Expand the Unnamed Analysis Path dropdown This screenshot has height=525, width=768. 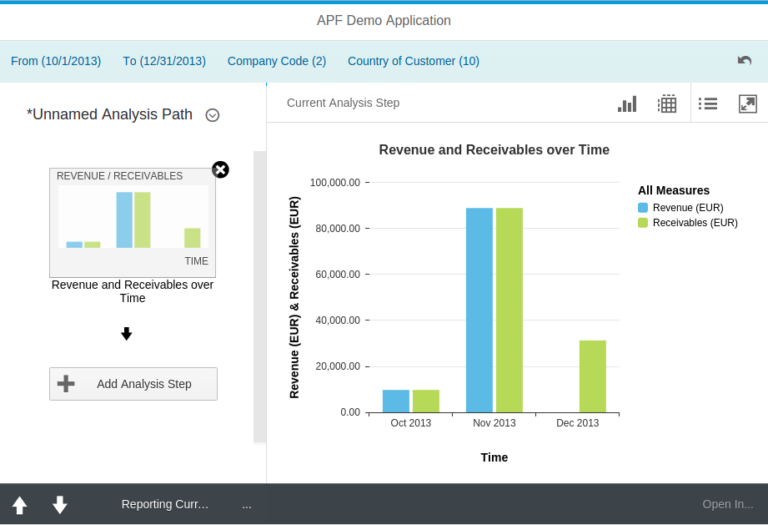coord(212,115)
